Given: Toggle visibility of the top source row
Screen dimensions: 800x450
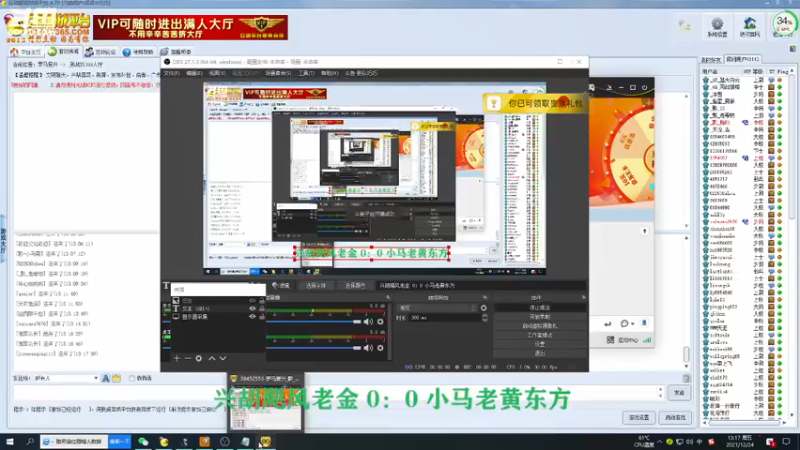Looking at the screenshot, I should point(252,301).
